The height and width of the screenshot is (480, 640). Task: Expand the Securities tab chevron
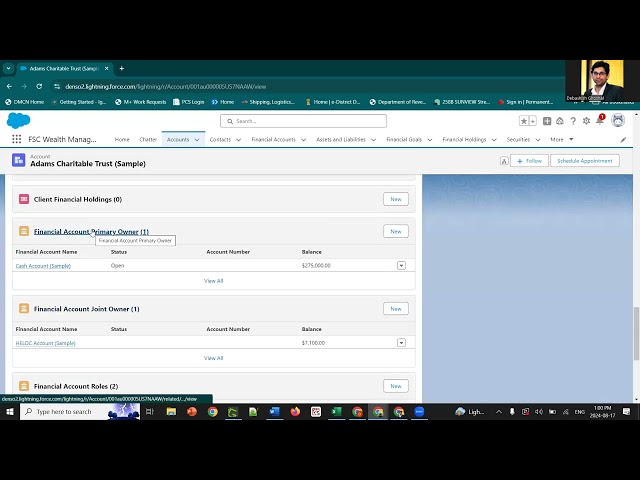tap(538, 140)
